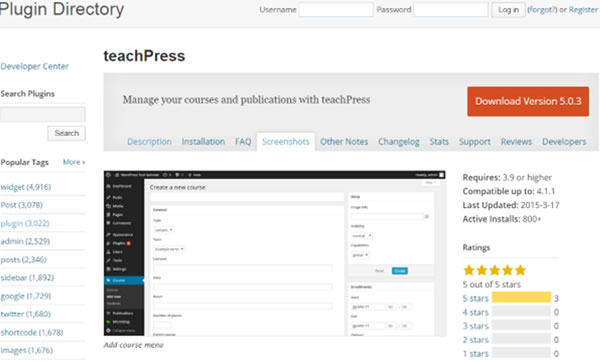The image size is (600, 361).
Task: Open the Developer Center link
Action: coord(34,66)
